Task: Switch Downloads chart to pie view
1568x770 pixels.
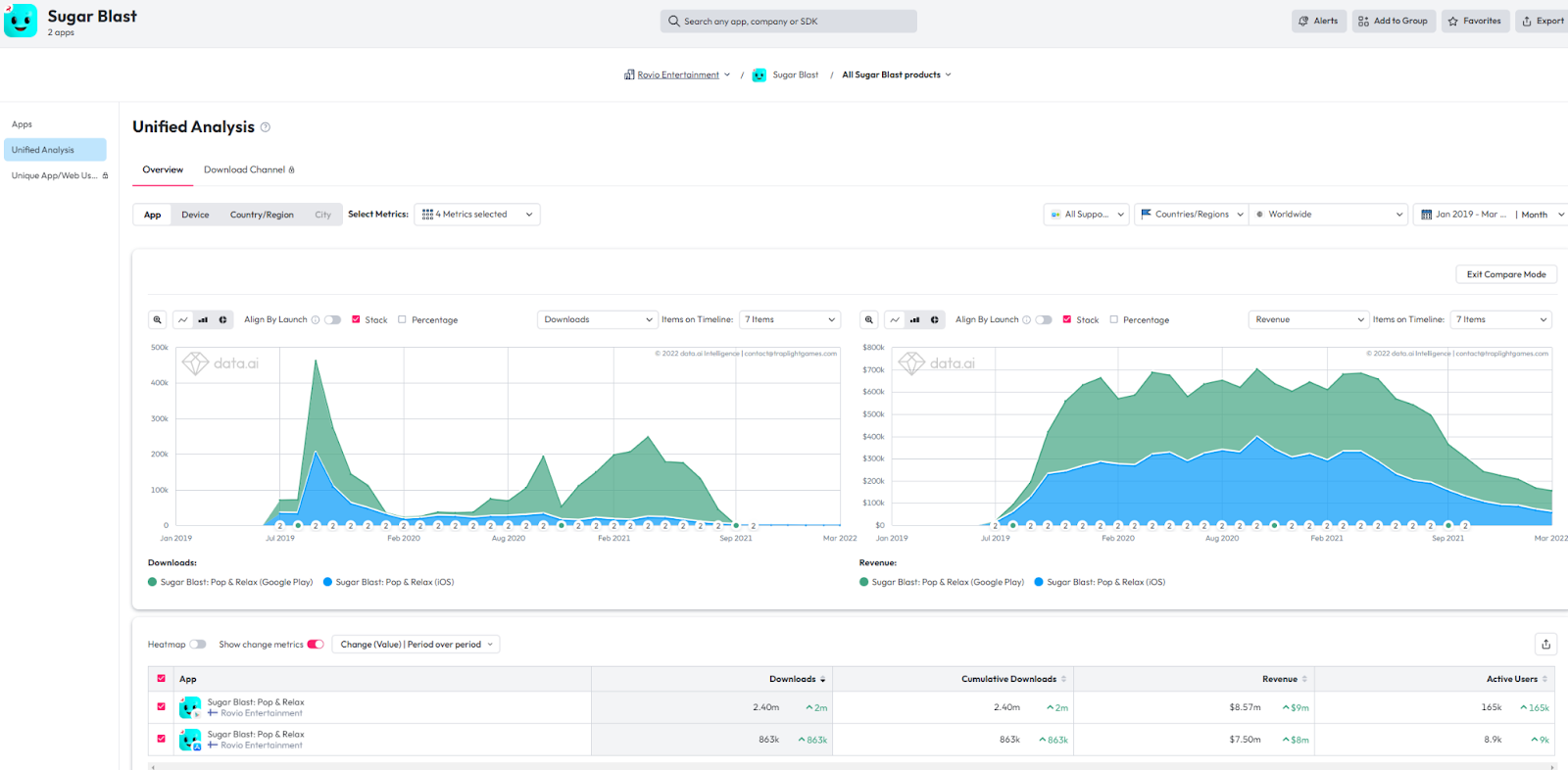Action: tap(222, 319)
